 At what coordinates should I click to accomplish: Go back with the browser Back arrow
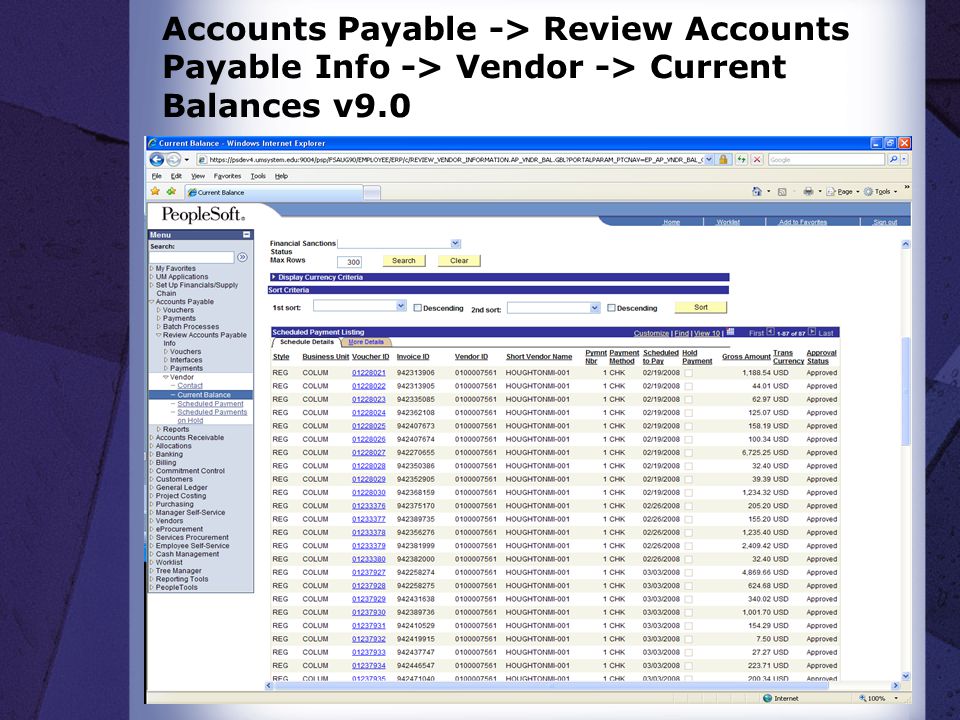tap(157, 160)
